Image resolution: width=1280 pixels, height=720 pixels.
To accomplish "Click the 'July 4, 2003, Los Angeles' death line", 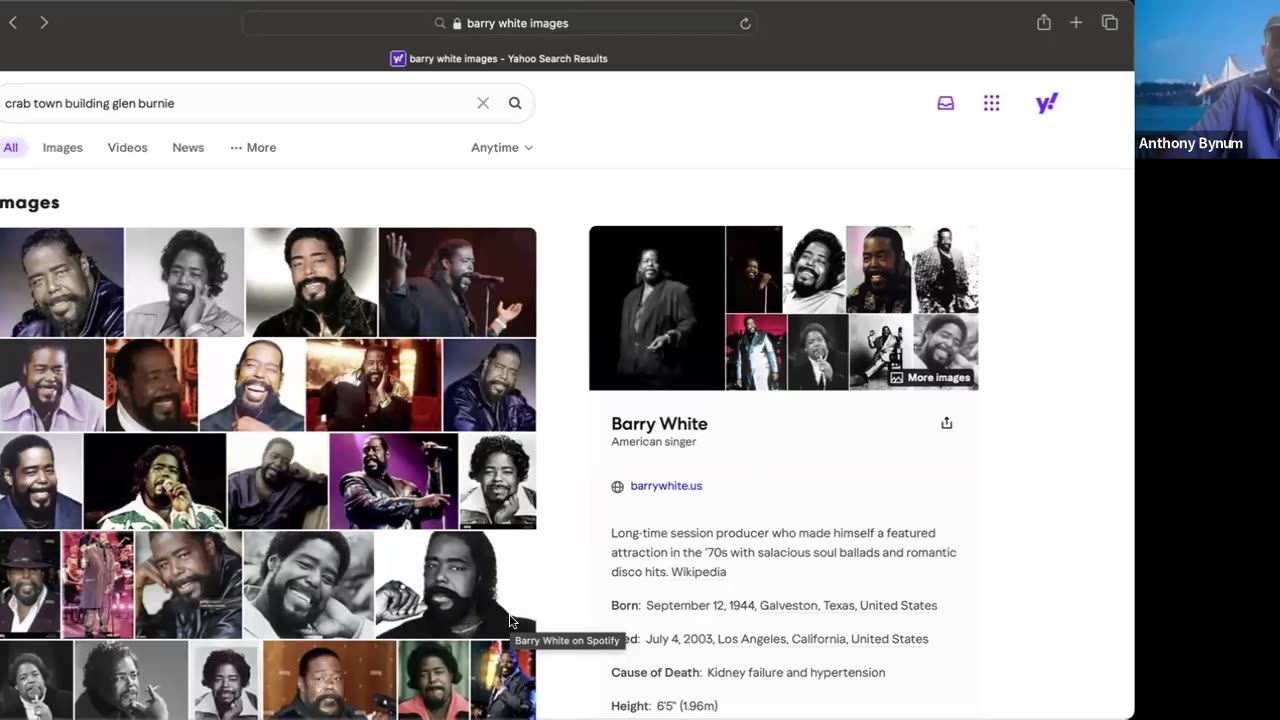I will pyautogui.click(x=787, y=639).
